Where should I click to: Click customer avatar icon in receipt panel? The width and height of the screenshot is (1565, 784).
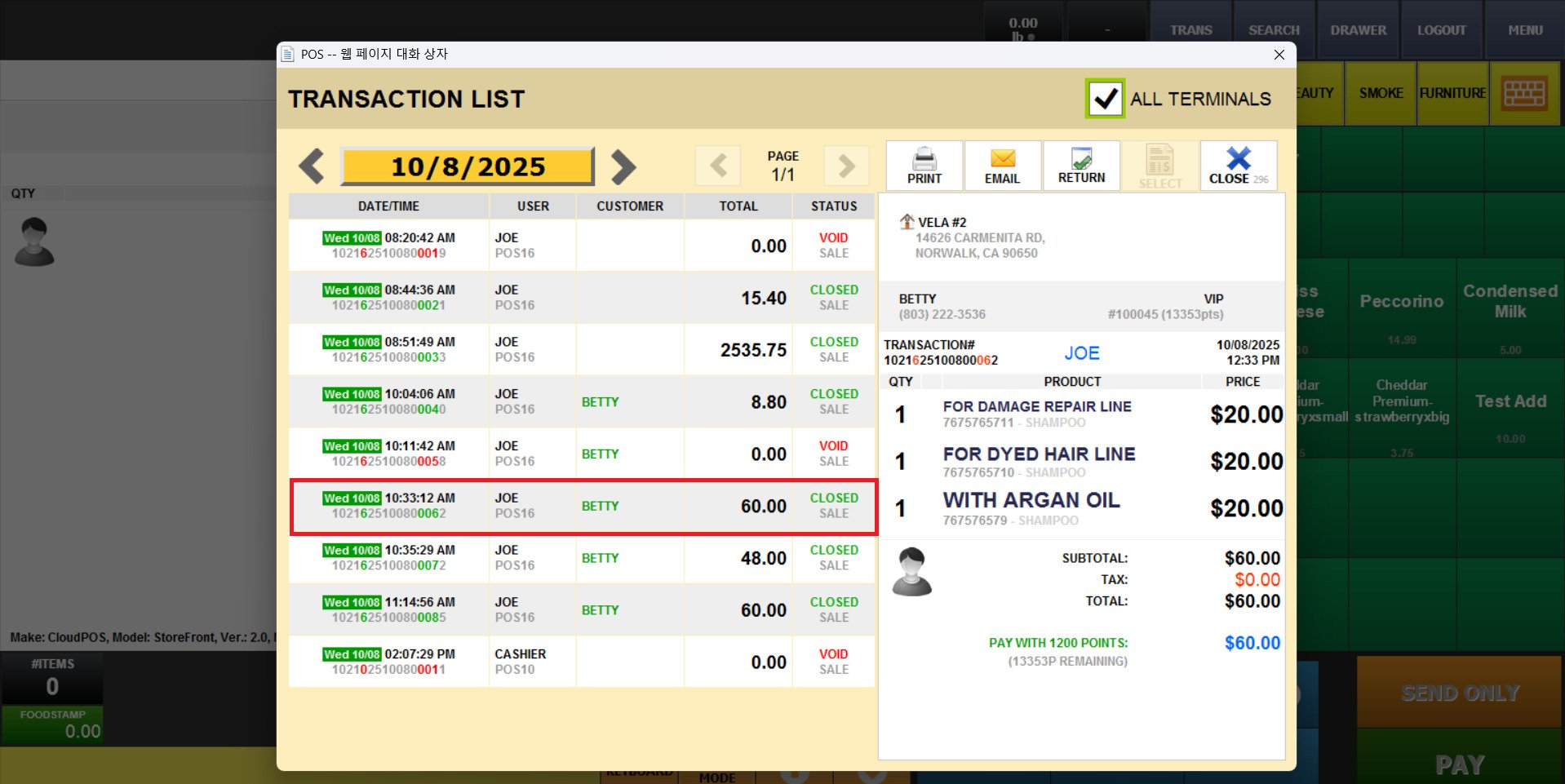[911, 571]
